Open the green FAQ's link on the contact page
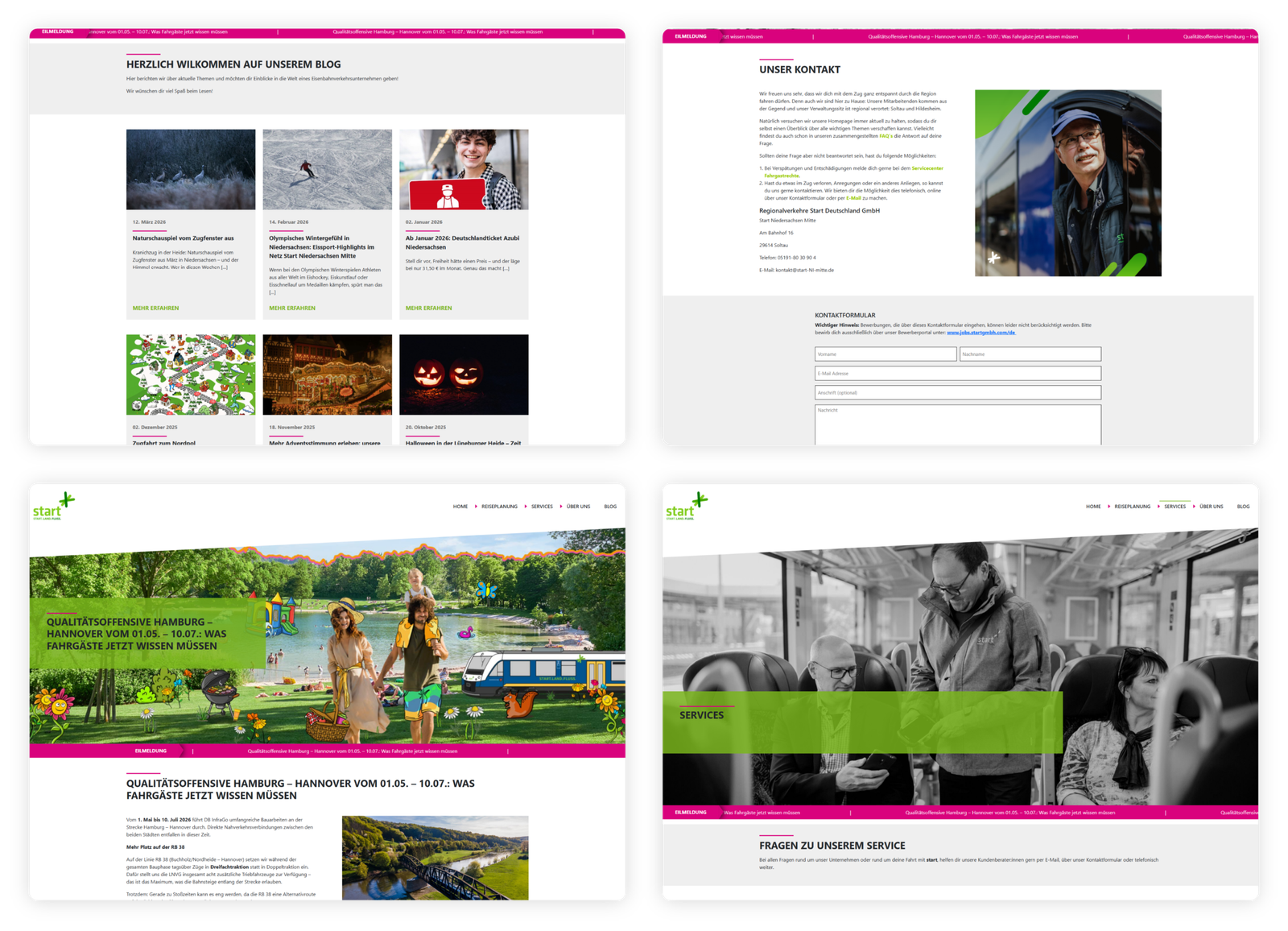 tap(885, 136)
